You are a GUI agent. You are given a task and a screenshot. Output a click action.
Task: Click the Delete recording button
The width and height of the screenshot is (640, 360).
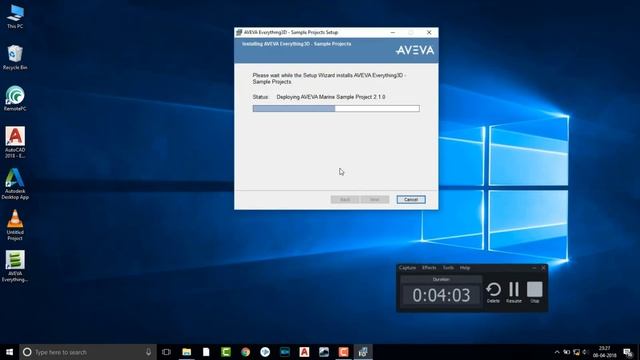tap(493, 293)
